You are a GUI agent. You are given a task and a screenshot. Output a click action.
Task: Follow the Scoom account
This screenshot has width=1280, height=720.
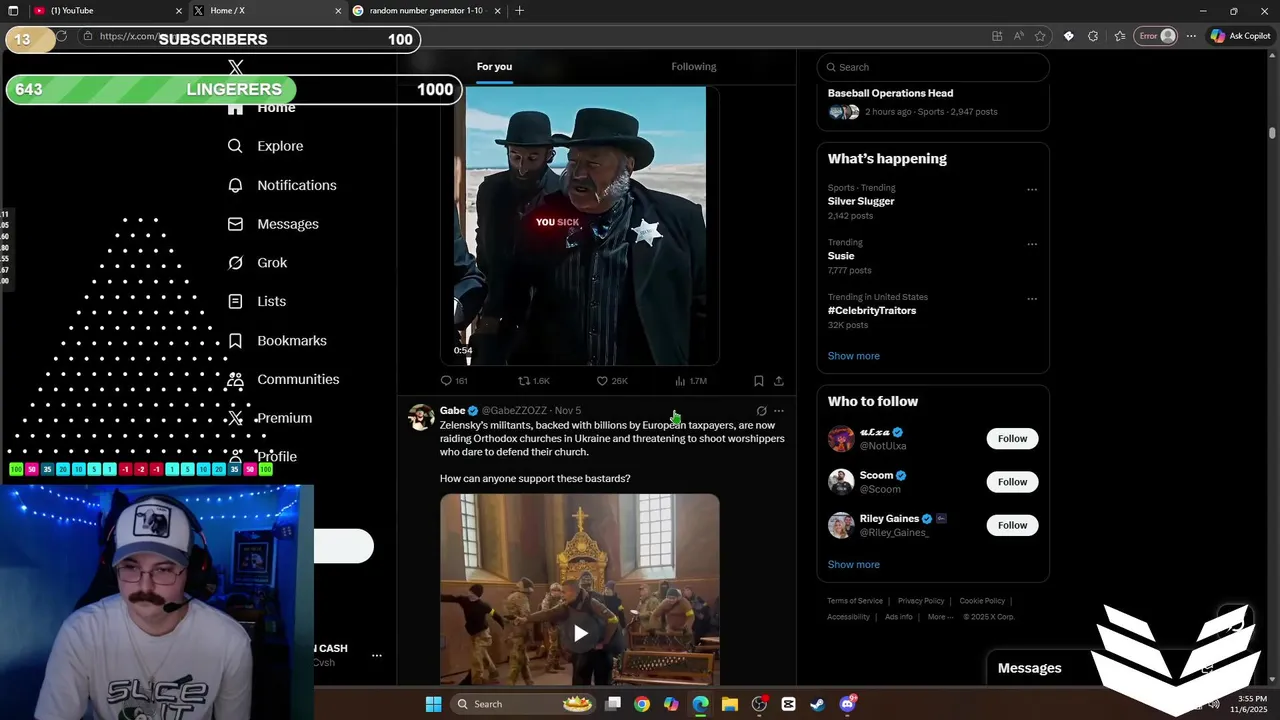(1012, 482)
